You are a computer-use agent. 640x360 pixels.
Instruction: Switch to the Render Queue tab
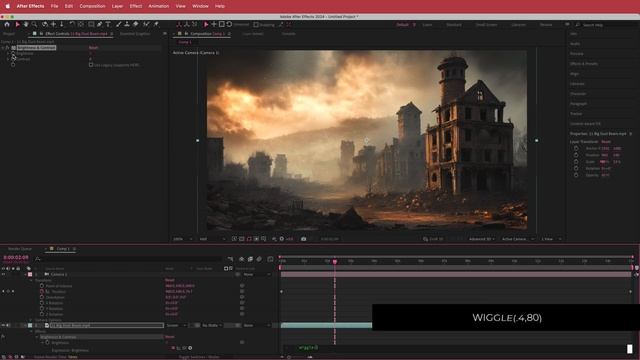tap(20, 249)
